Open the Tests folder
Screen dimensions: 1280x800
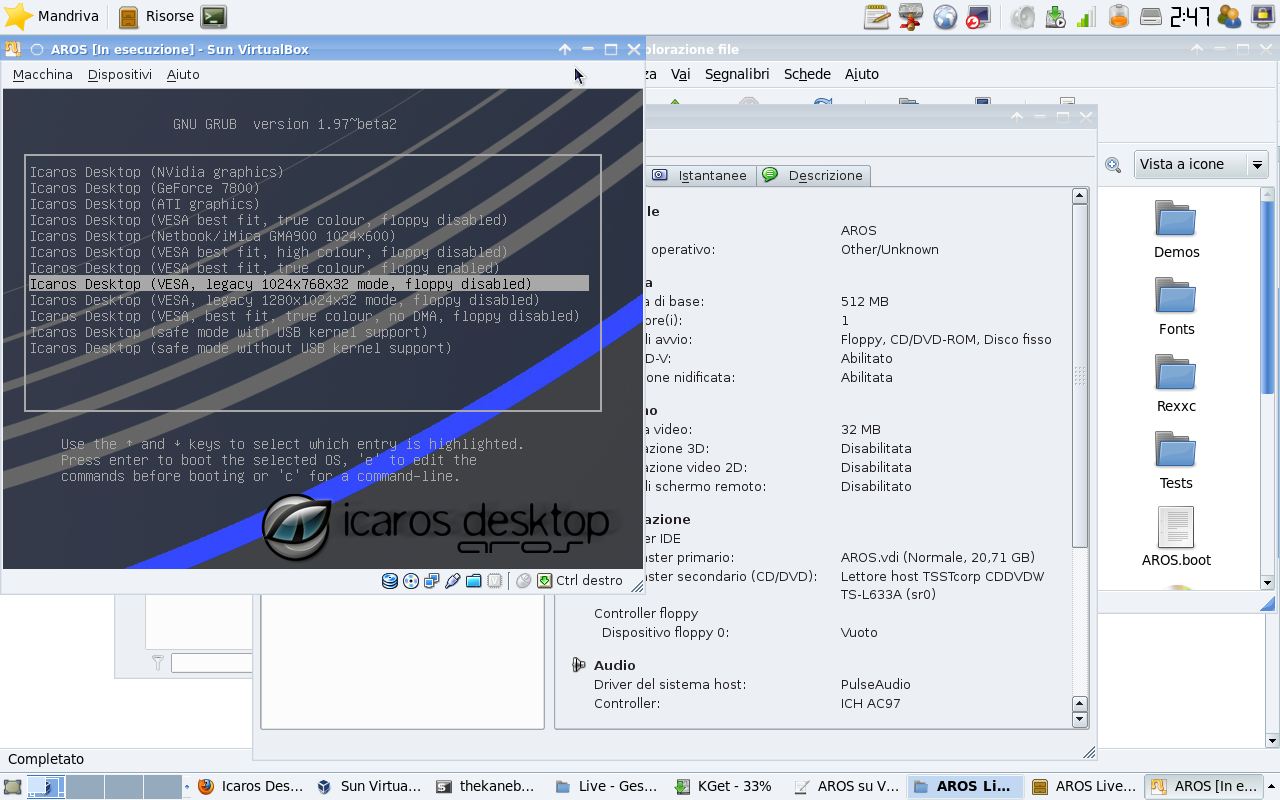pyautogui.click(x=1176, y=461)
